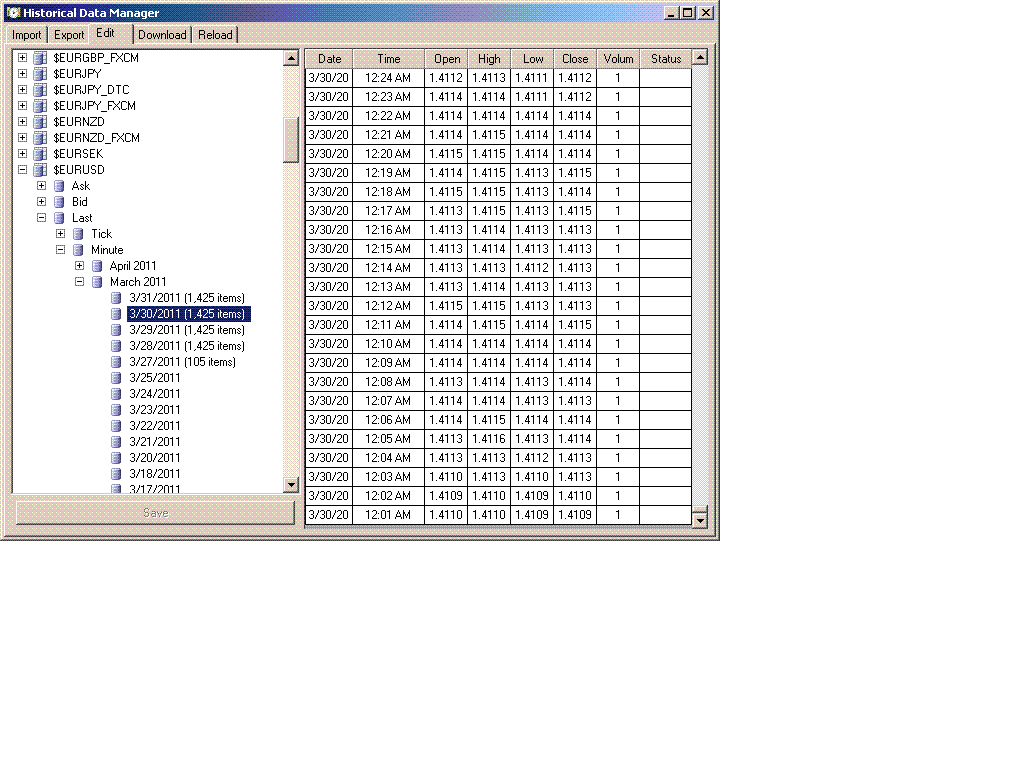1024x768 pixels.
Task: Click the icon beside 3/24/2011 entry
Action: point(116,394)
